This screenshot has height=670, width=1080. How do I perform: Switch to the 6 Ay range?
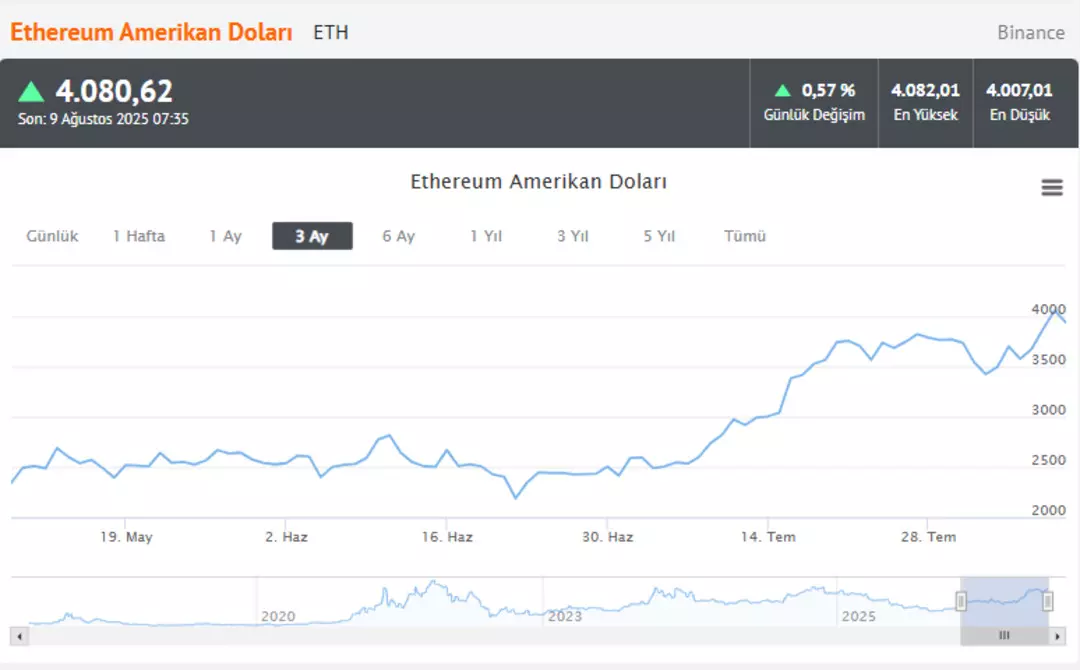(x=398, y=236)
